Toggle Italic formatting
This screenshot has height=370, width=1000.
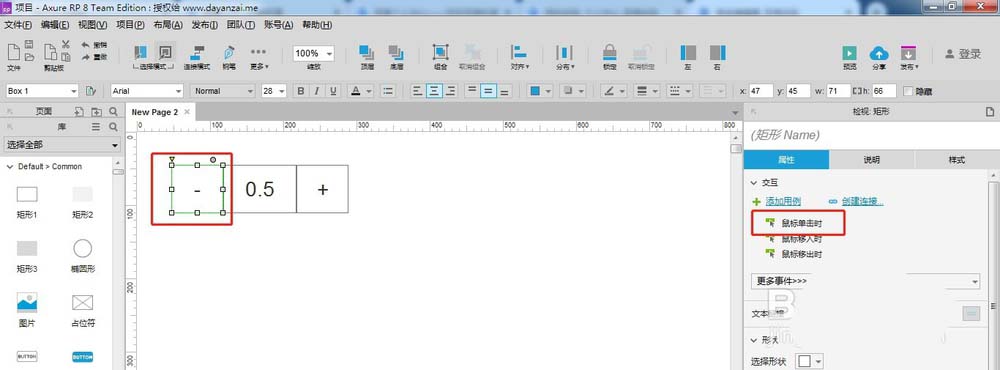click(x=316, y=91)
